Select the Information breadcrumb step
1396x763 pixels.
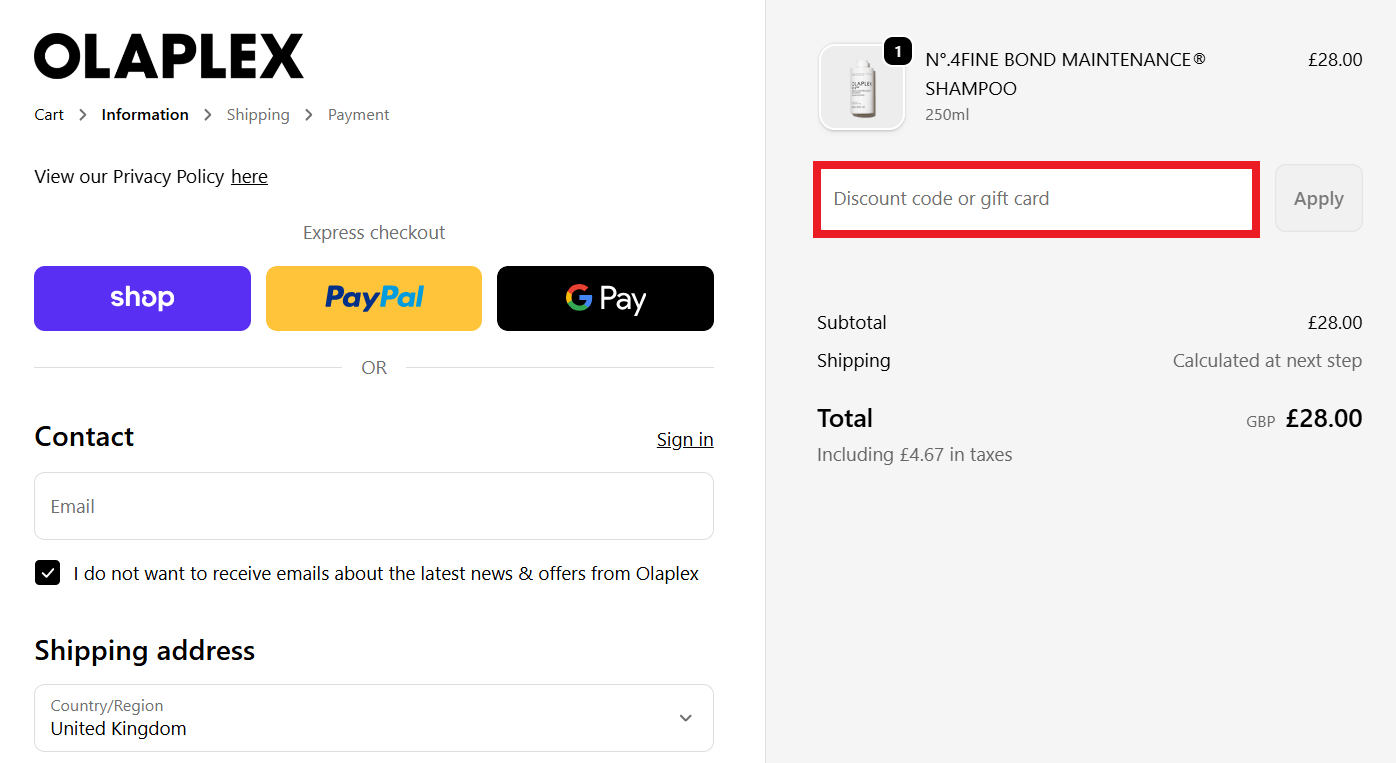(x=145, y=115)
